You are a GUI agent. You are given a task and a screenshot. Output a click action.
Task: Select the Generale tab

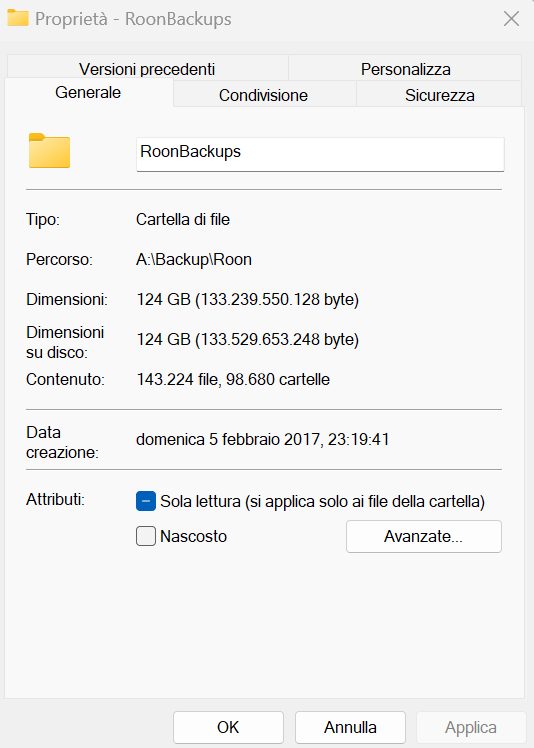tap(88, 92)
